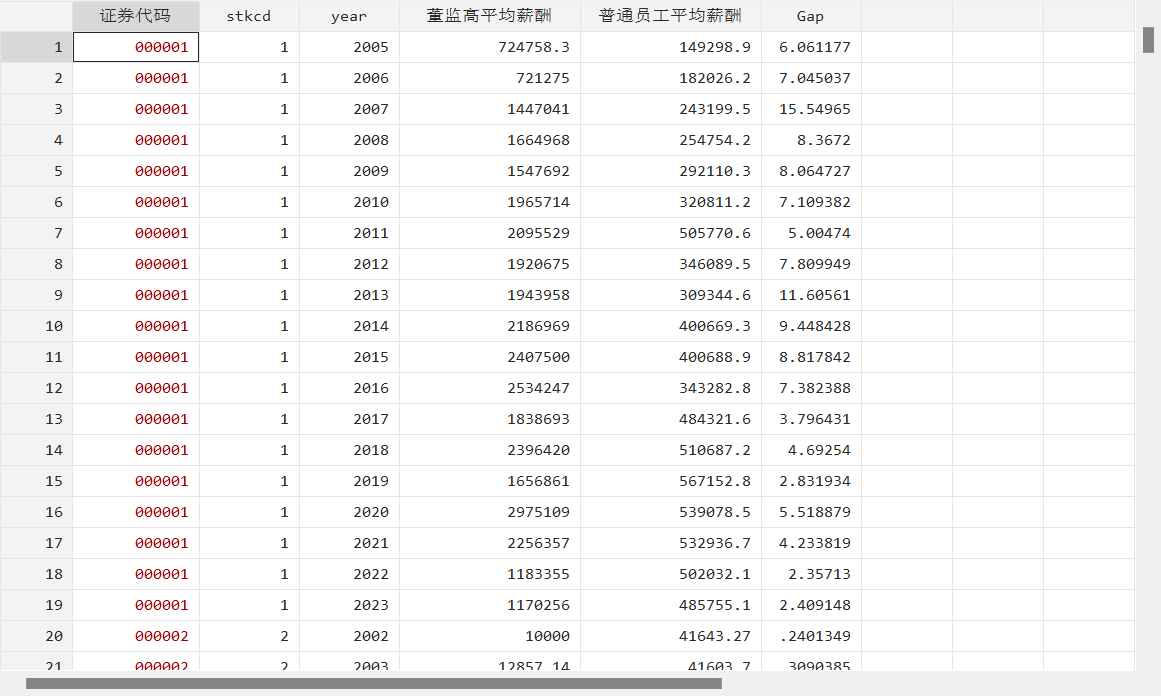1161x696 pixels.
Task: Click year cell 2019
Action: 349,481
